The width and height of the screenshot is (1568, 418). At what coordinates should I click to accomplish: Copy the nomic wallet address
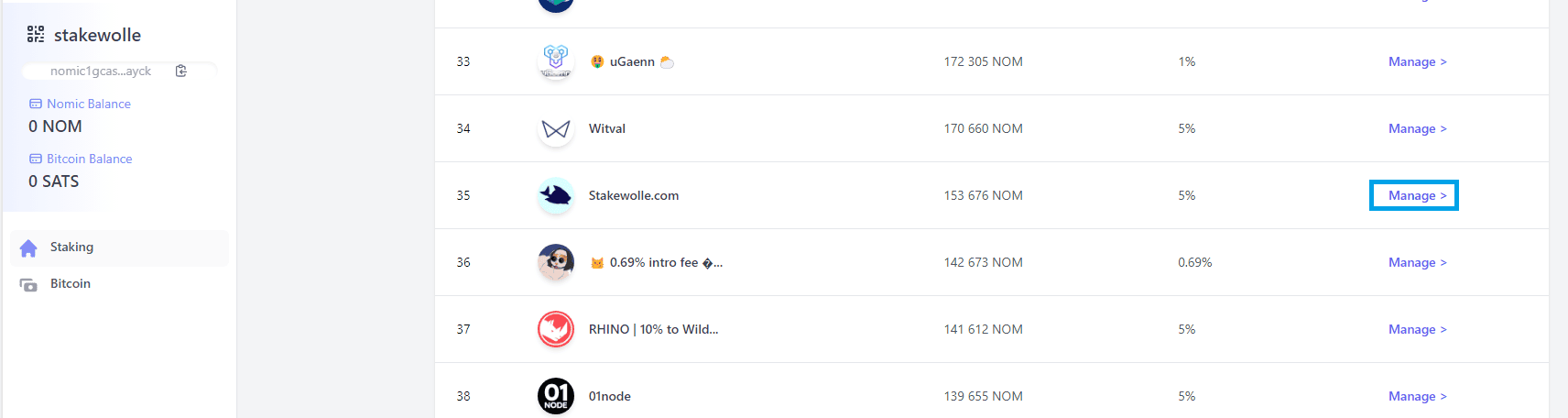coord(181,71)
